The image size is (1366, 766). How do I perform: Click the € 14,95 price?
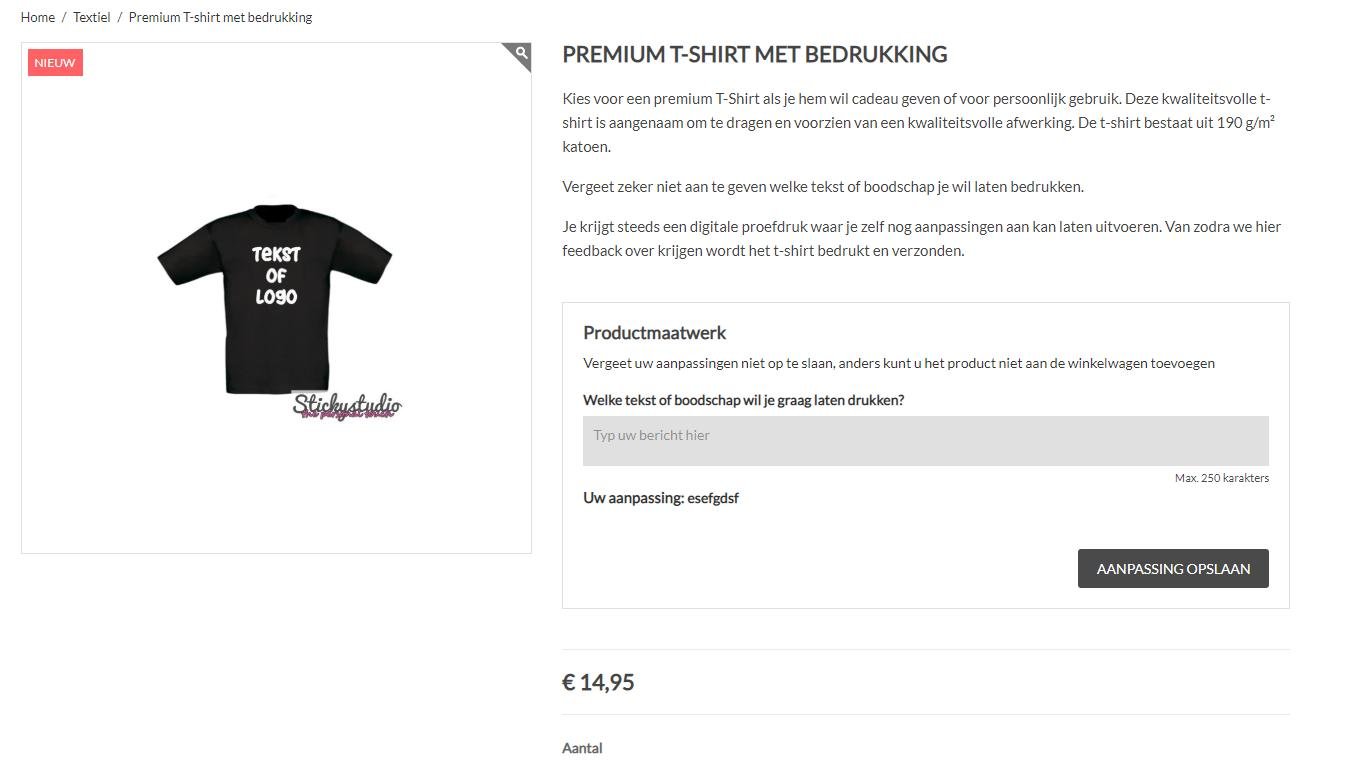pyautogui.click(x=598, y=682)
